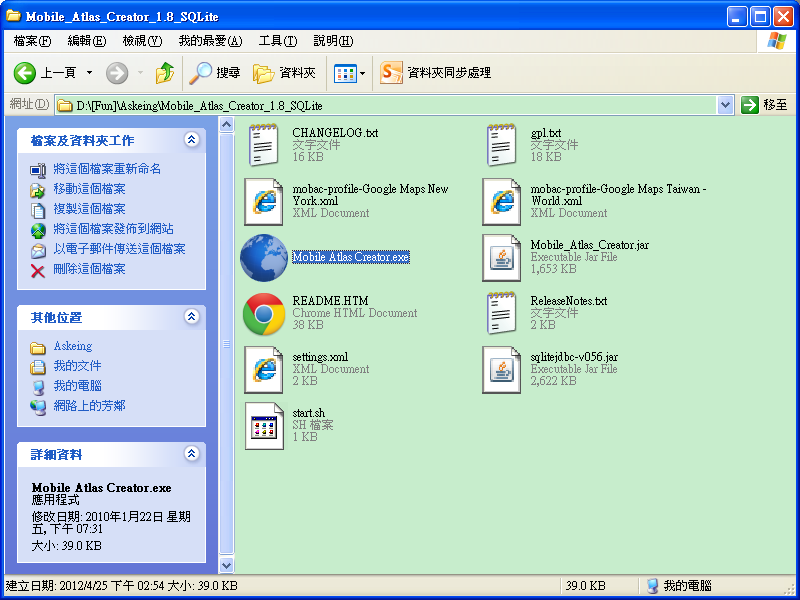Click the left pane scroll down arrow
Viewport: 800px width, 600px height.
[227, 565]
